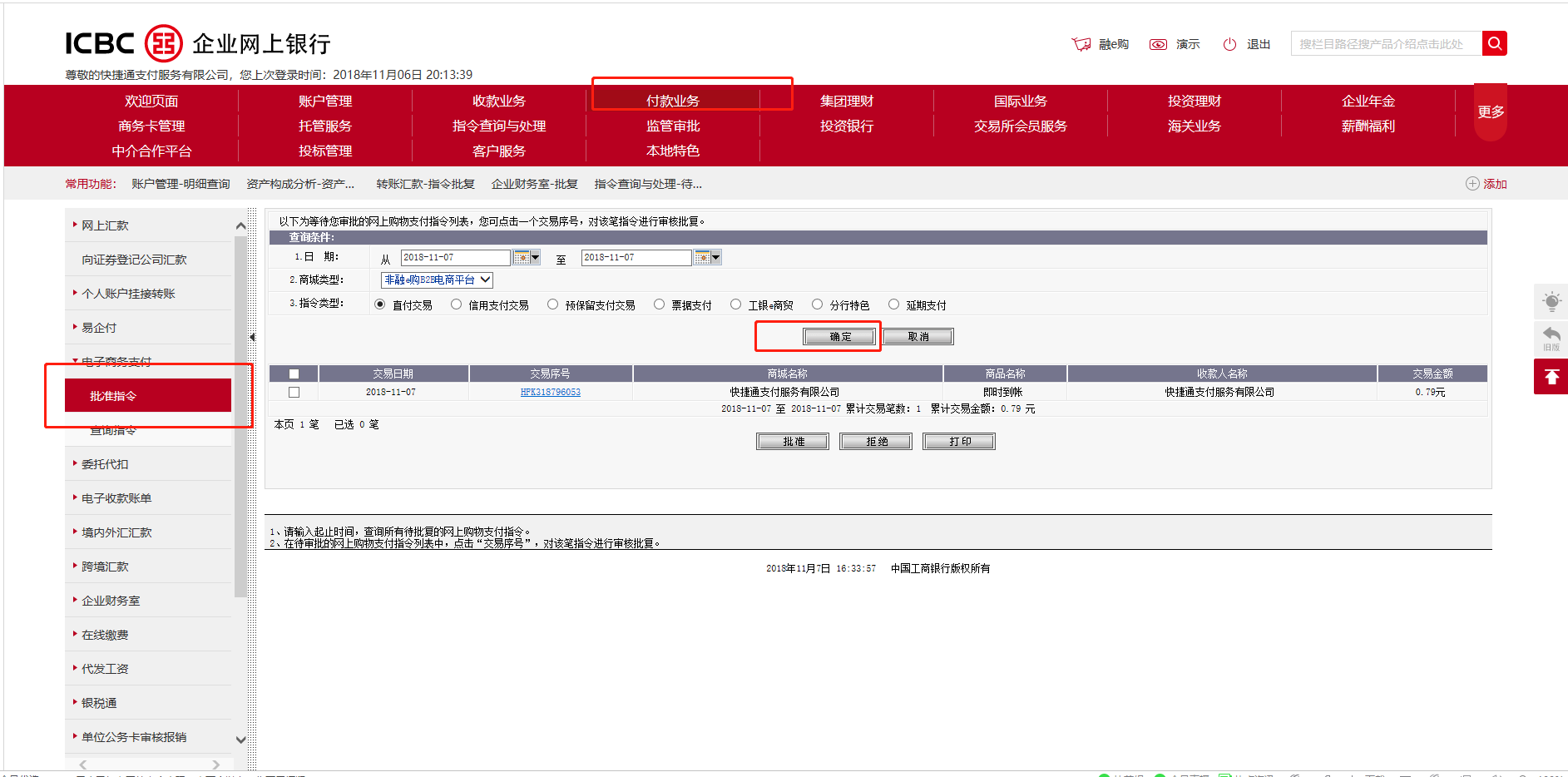Screen dimensions: 1568x777
Task: Expand the 代发工资 sidebar item
Action: pyautogui.click(x=105, y=669)
